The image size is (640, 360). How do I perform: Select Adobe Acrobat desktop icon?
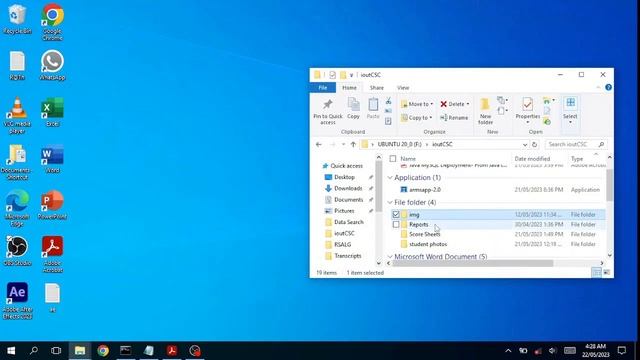[x=52, y=254]
